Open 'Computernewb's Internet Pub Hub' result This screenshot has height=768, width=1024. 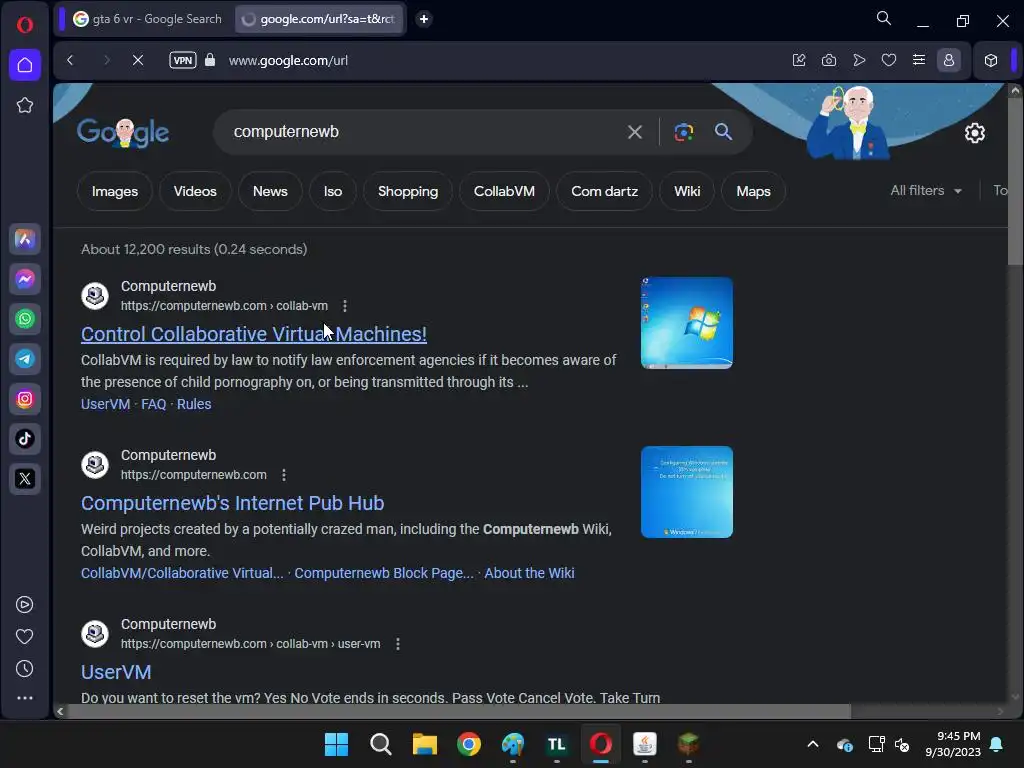click(232, 503)
